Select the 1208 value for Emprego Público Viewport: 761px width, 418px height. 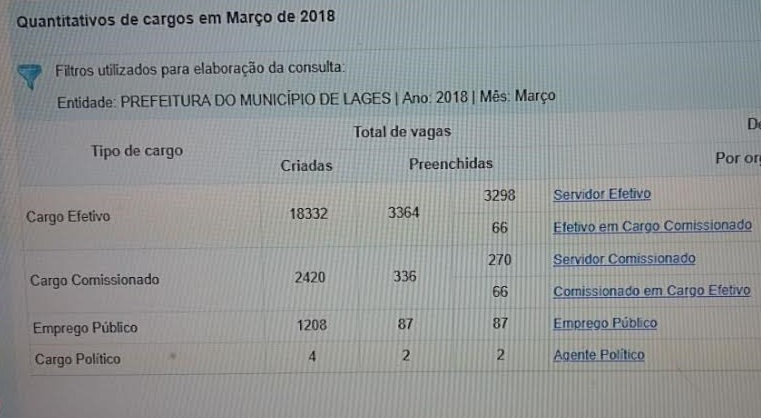[311, 324]
